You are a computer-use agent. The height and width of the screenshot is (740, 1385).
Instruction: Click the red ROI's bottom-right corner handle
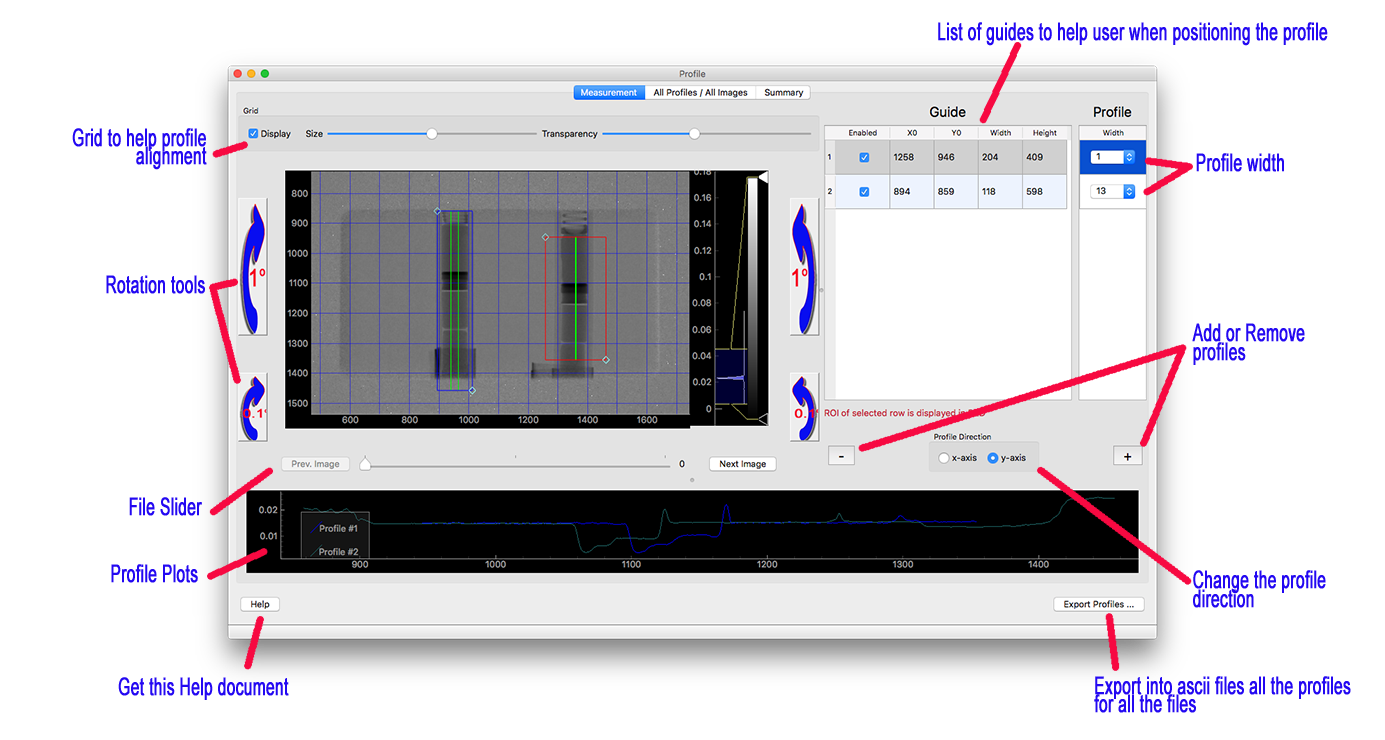click(x=606, y=359)
